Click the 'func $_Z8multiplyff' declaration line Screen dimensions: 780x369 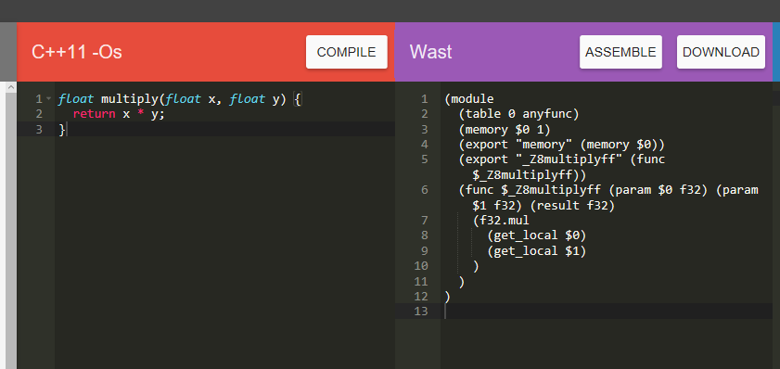click(x=608, y=197)
